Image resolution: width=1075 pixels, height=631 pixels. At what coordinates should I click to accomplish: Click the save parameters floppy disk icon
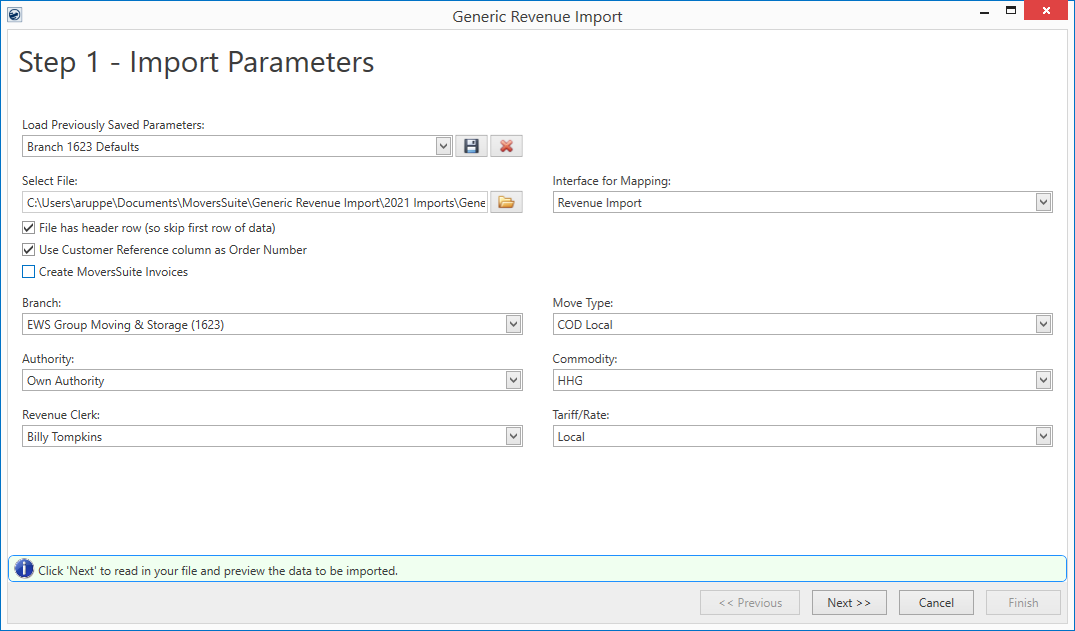tap(471, 147)
